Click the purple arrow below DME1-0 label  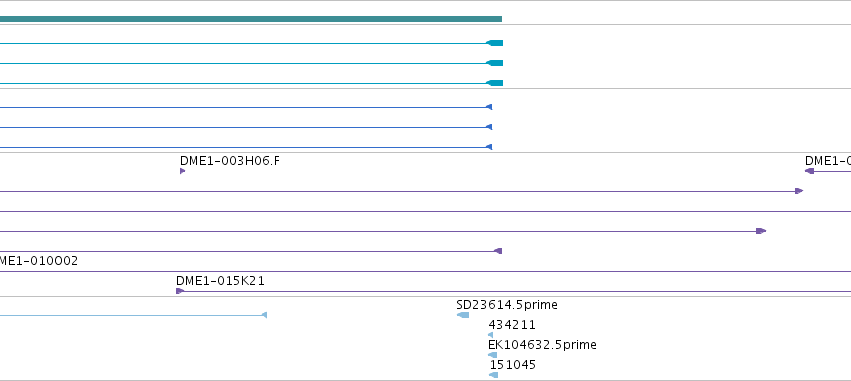809,171
